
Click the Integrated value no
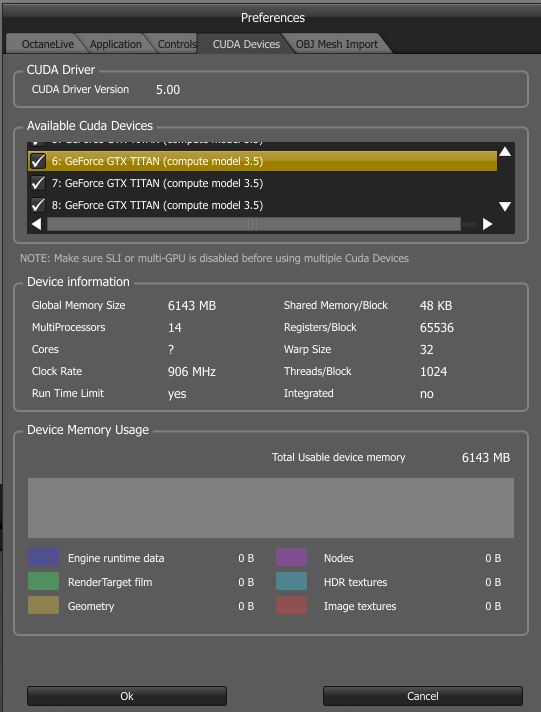click(x=427, y=394)
